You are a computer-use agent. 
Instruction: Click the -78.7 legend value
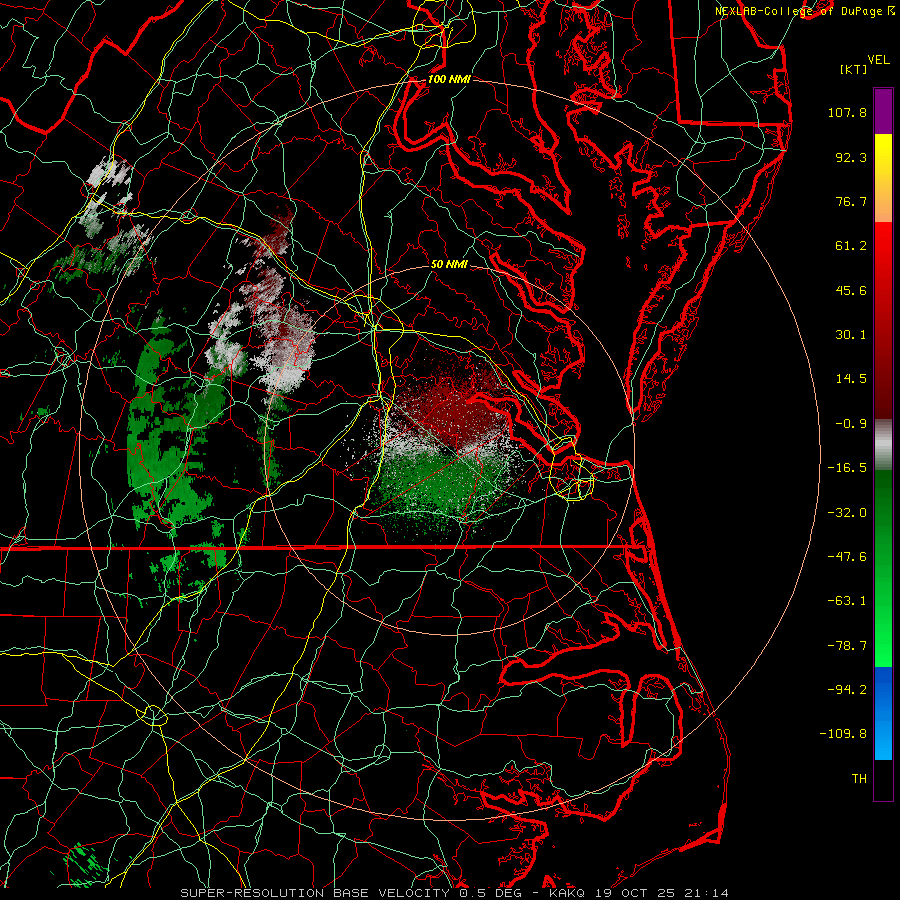click(847, 646)
